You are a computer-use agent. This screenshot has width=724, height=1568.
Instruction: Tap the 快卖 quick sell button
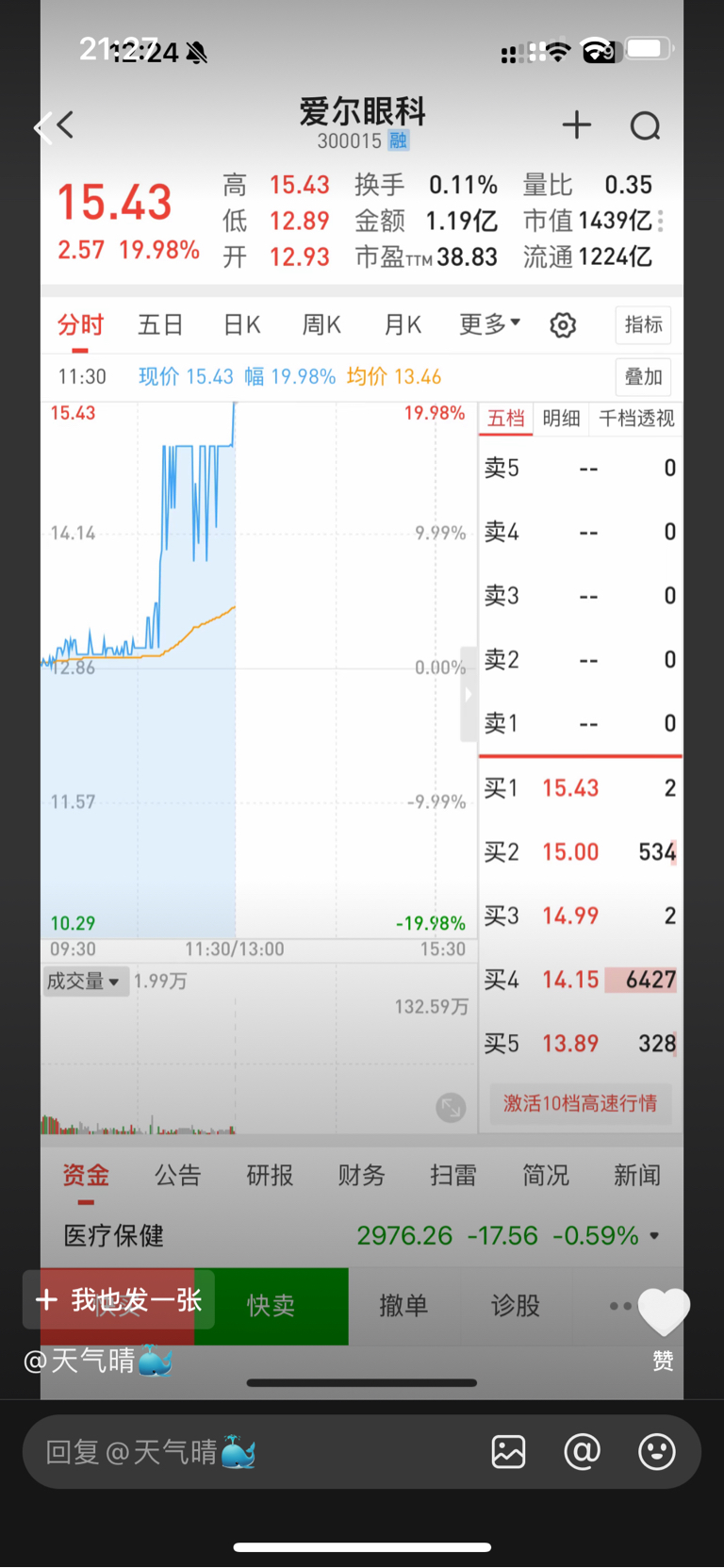click(x=271, y=1306)
